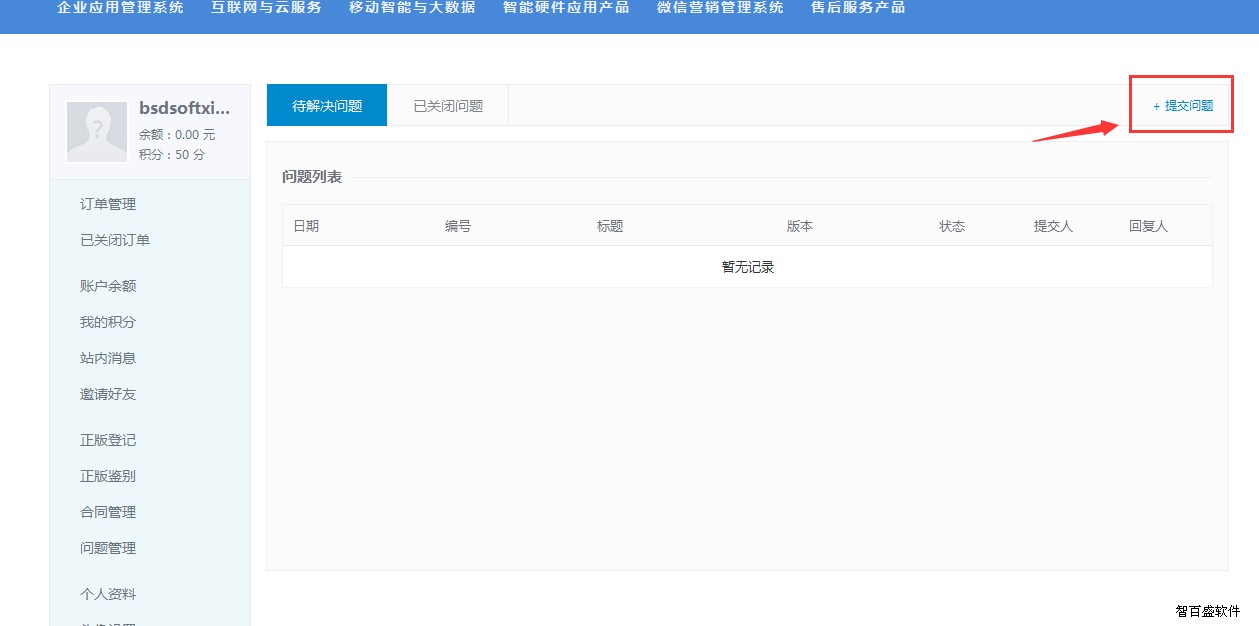Image resolution: width=1259 pixels, height=626 pixels.
Task: Open 合同管理 in sidebar
Action: point(108,512)
